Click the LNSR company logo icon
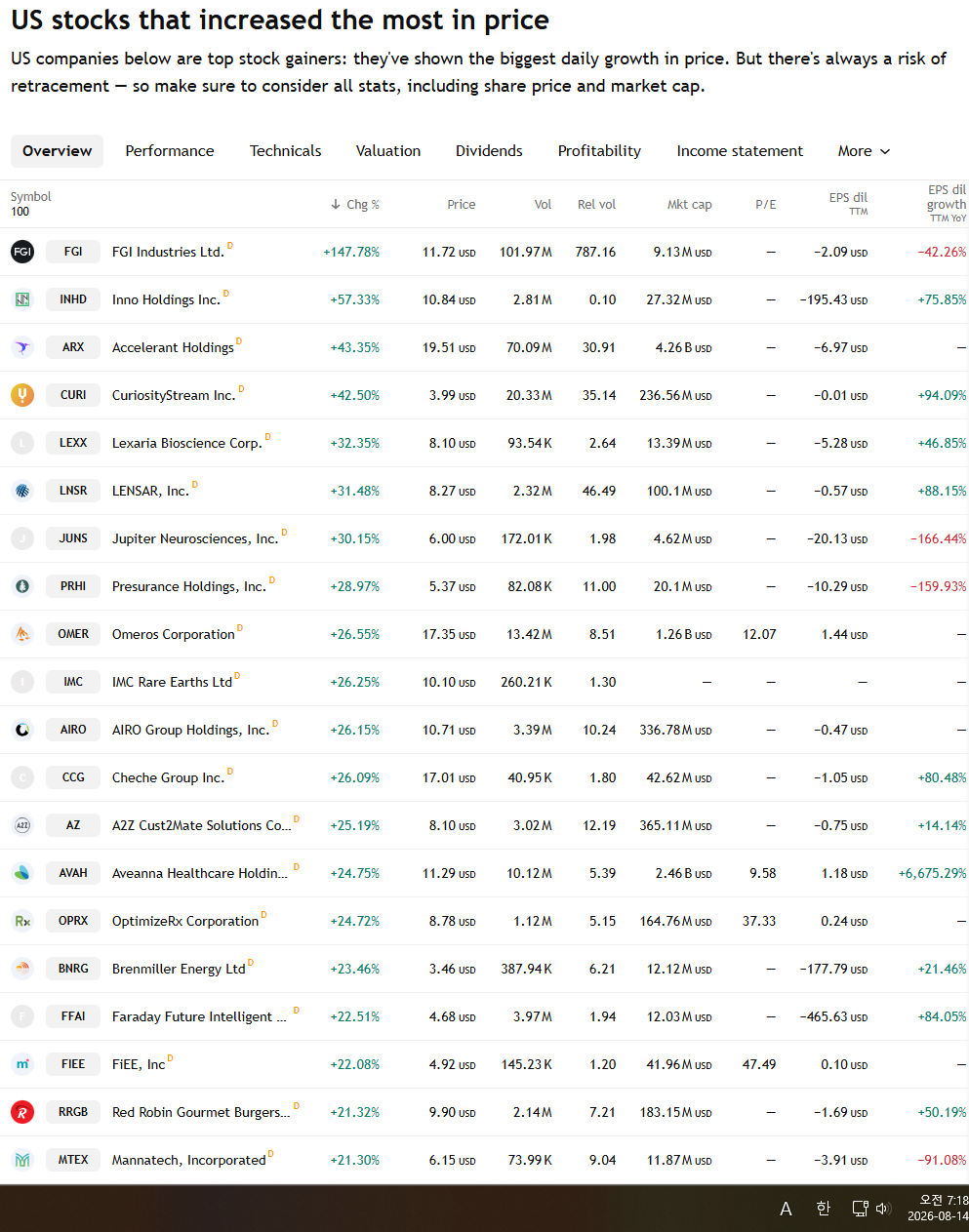Viewport: 969px width, 1232px height. click(22, 491)
